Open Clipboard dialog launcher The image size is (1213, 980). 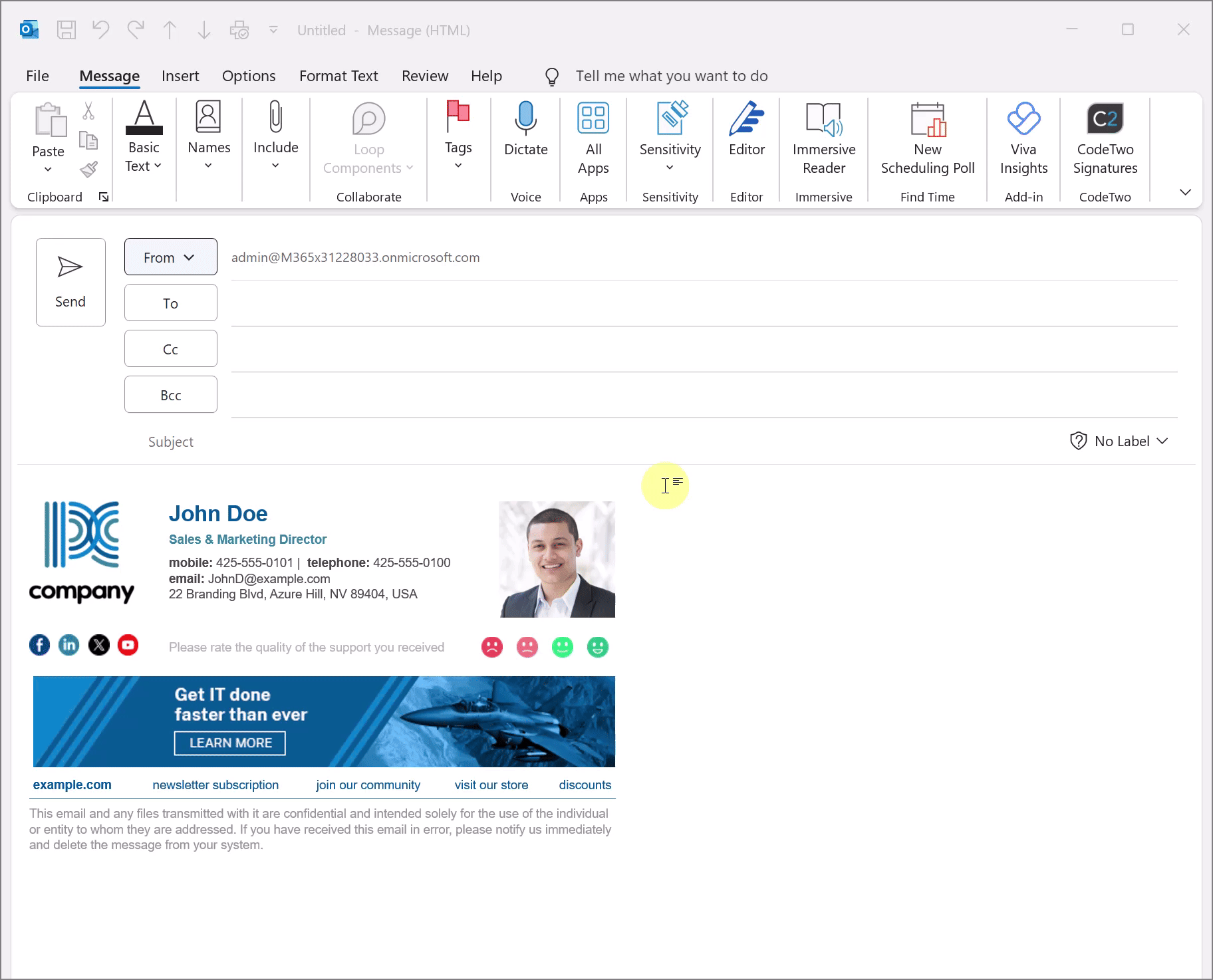[104, 197]
